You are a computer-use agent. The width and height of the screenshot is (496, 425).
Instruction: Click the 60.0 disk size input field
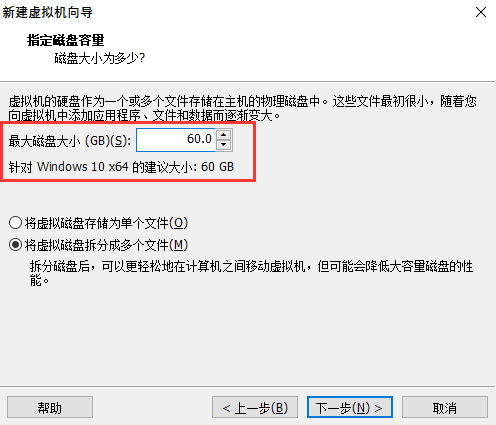[x=176, y=140]
